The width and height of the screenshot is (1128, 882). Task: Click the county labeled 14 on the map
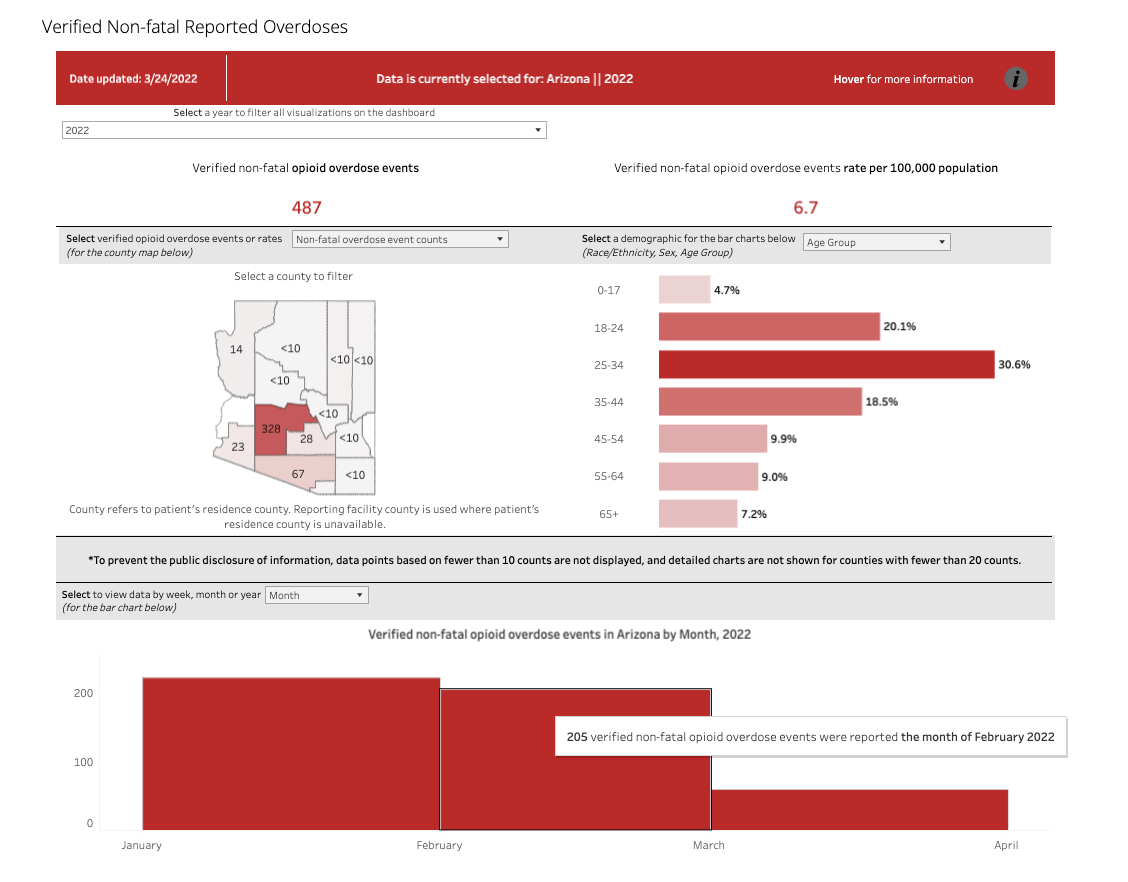(236, 349)
